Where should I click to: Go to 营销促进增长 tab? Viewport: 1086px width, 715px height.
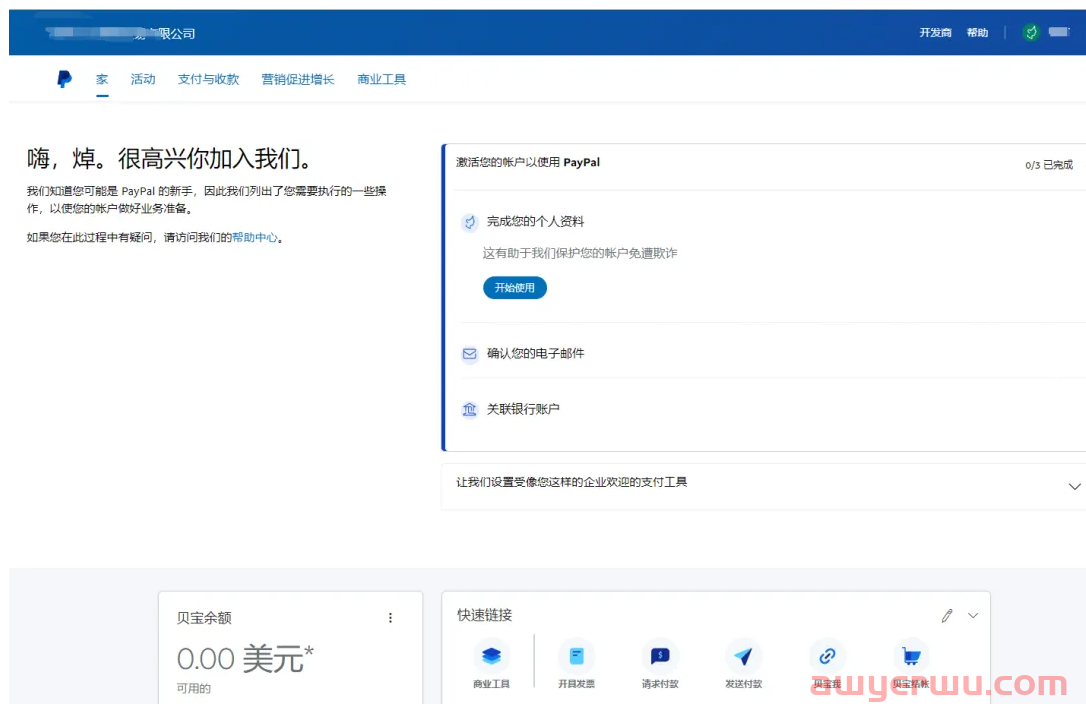(298, 79)
